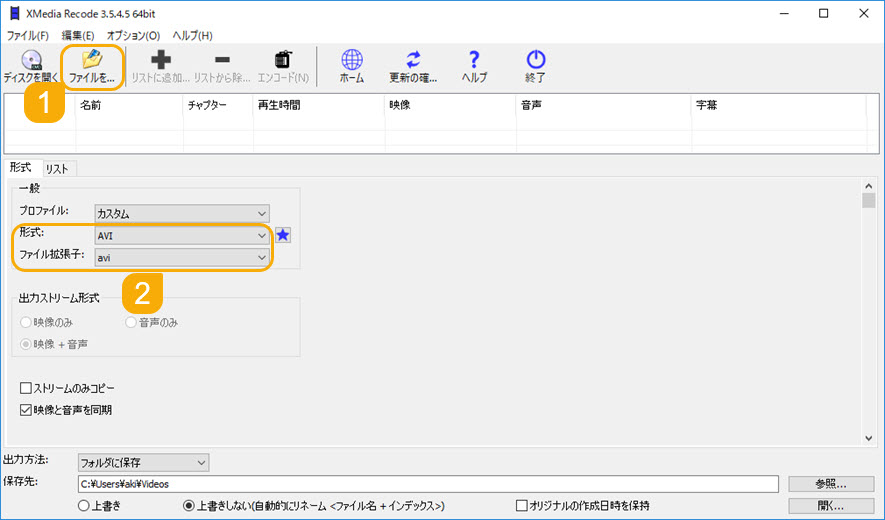Click the Add to List plus icon

161,60
